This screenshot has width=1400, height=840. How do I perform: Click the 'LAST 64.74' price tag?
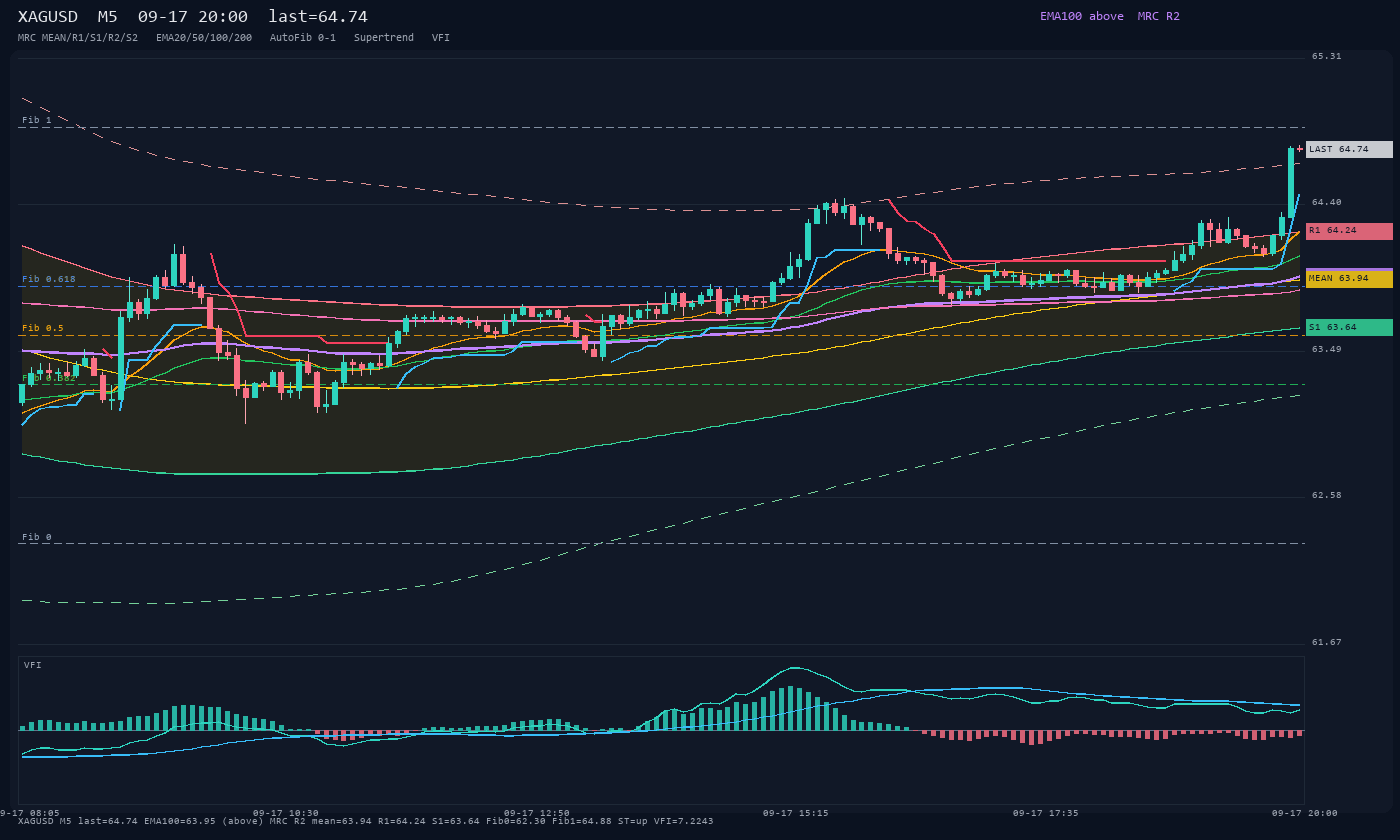tap(1349, 149)
